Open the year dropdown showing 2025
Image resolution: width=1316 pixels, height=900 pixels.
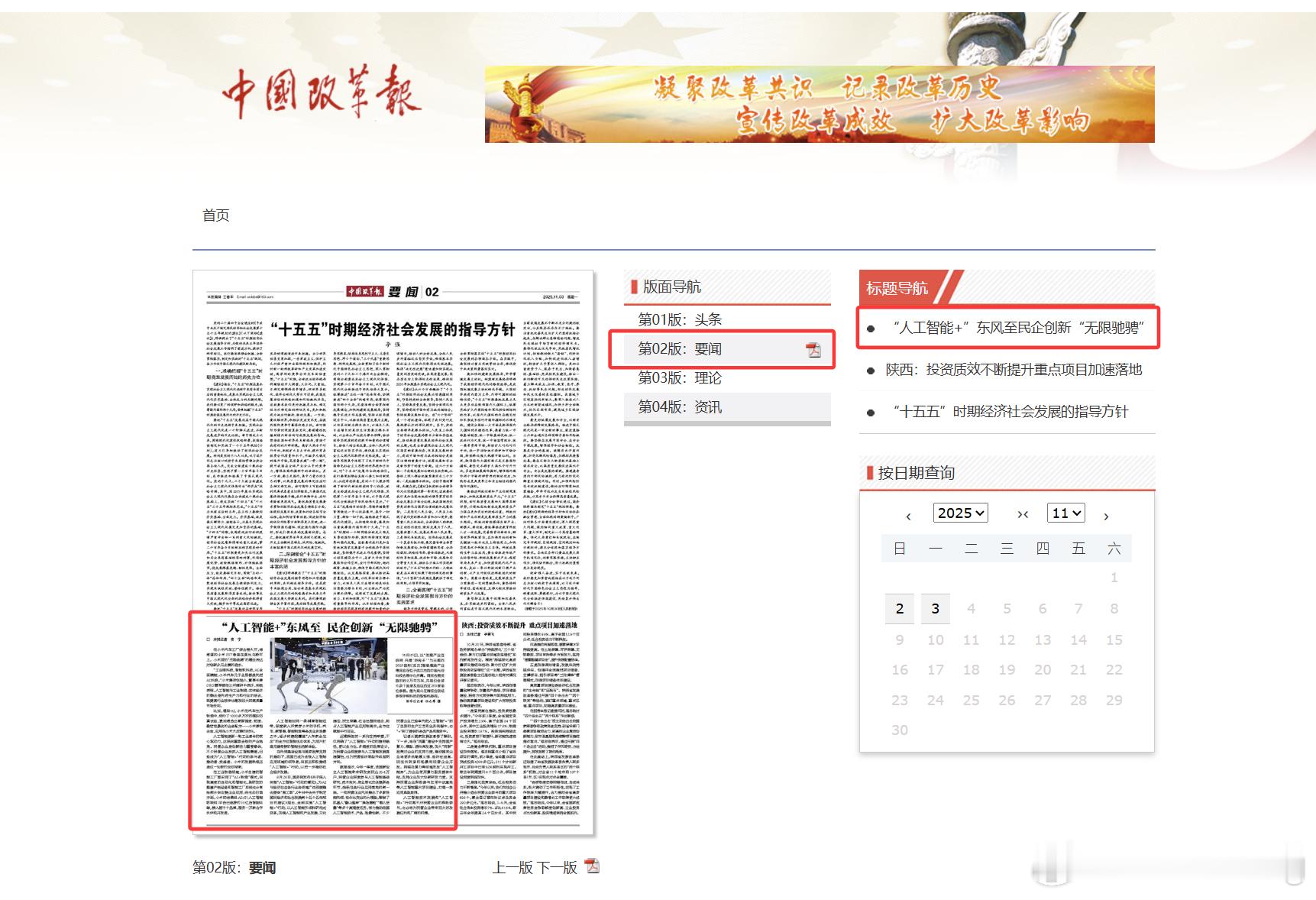click(x=960, y=513)
